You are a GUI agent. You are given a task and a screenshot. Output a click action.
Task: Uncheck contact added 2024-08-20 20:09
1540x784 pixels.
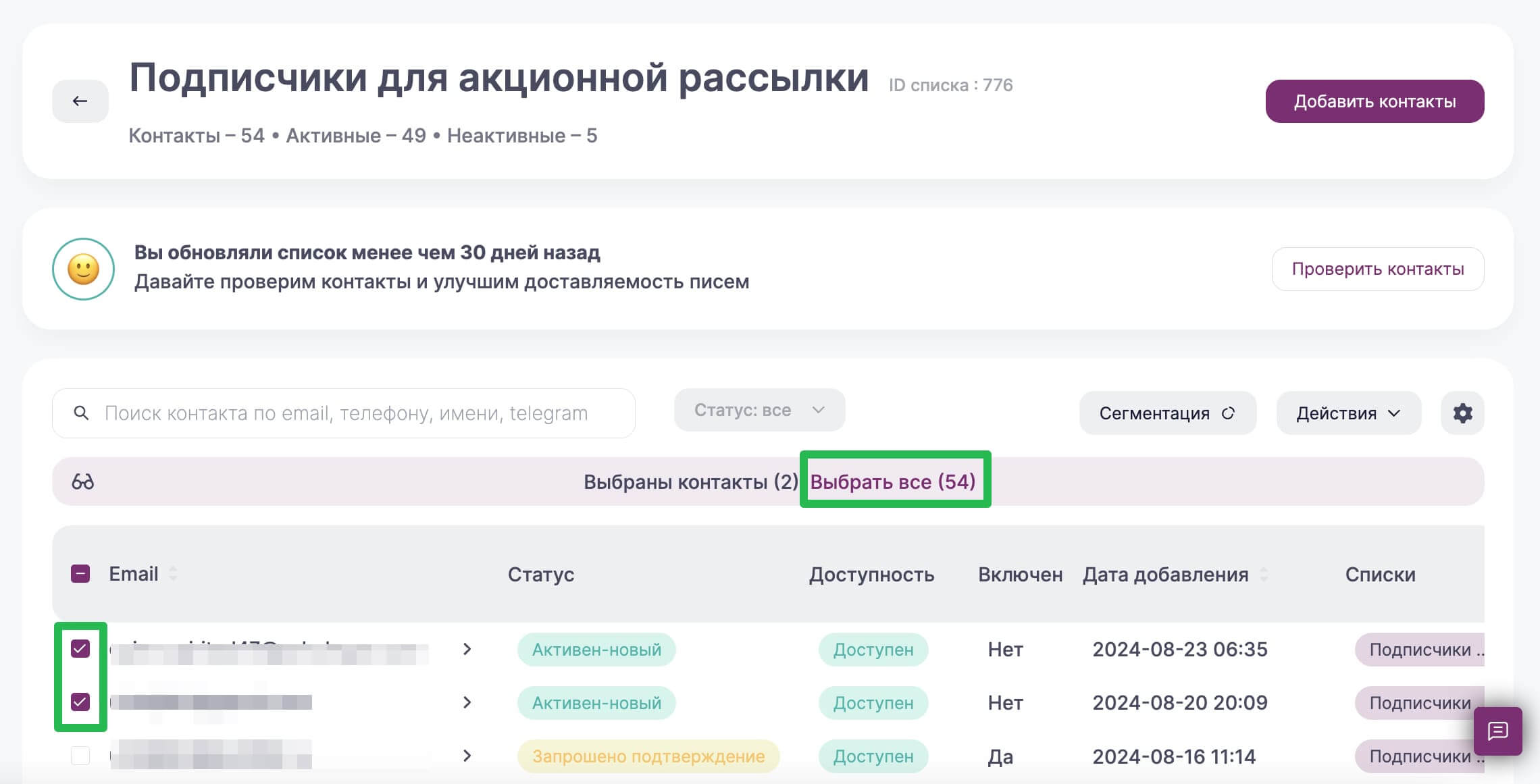click(80, 702)
